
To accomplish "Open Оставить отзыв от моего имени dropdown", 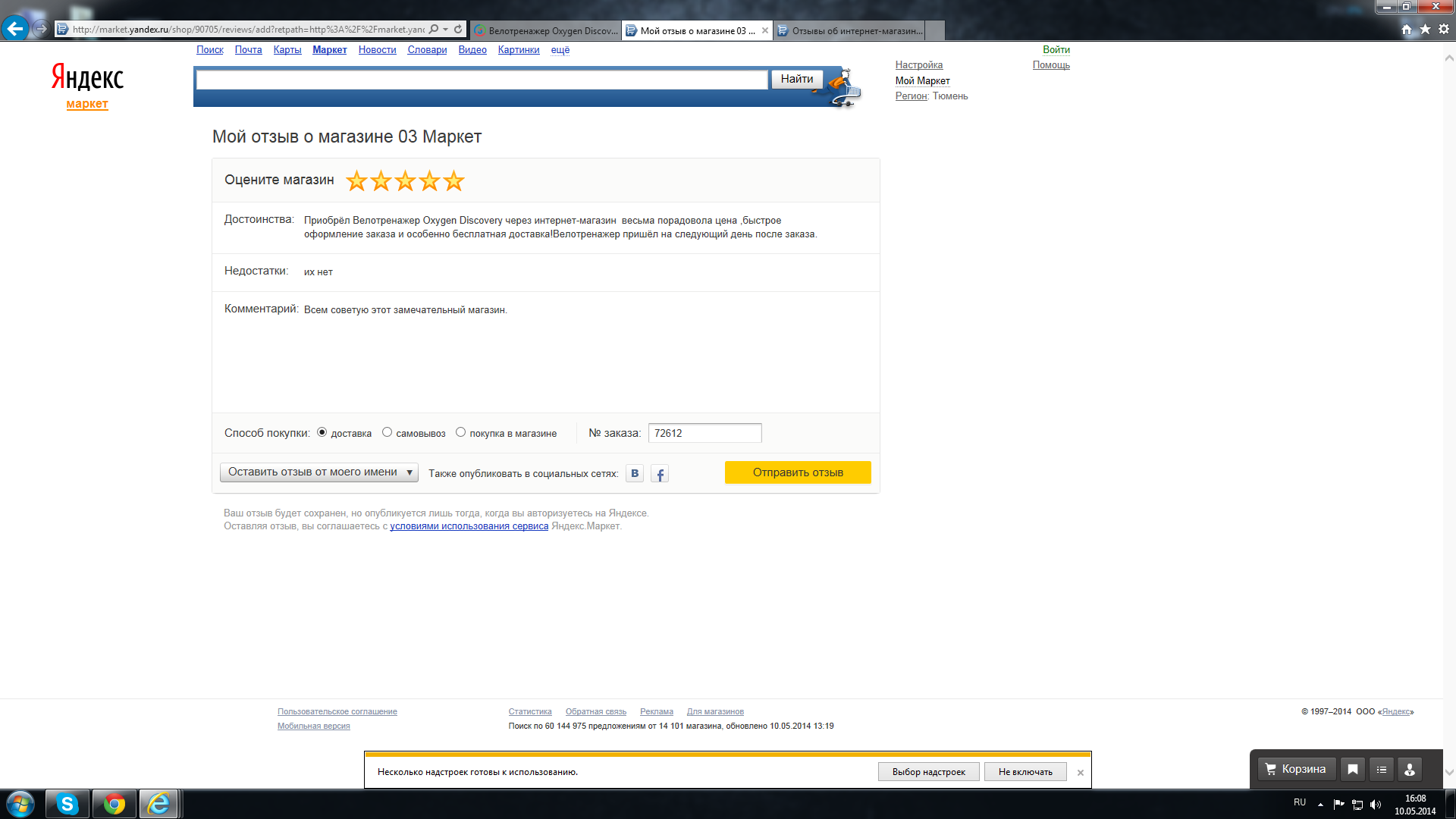I will 319,472.
